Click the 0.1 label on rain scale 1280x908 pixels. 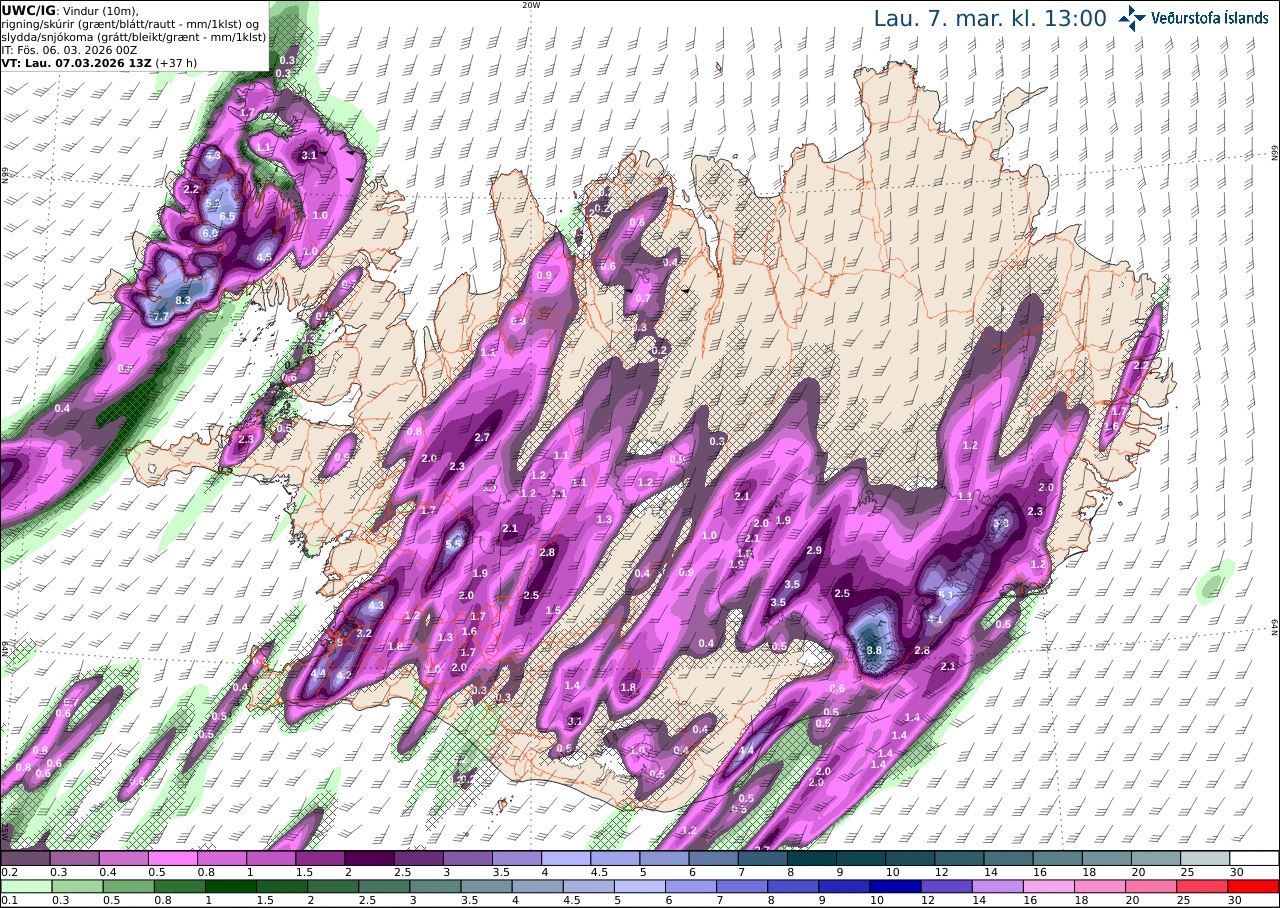tap(8, 901)
